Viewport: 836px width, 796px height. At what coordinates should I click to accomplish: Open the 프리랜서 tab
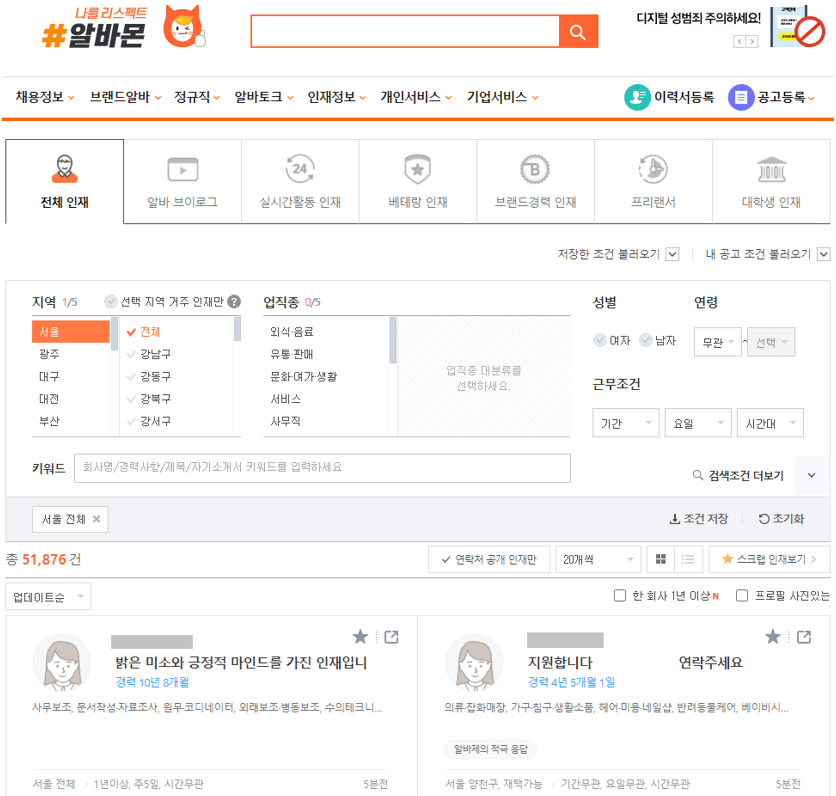coord(653,182)
